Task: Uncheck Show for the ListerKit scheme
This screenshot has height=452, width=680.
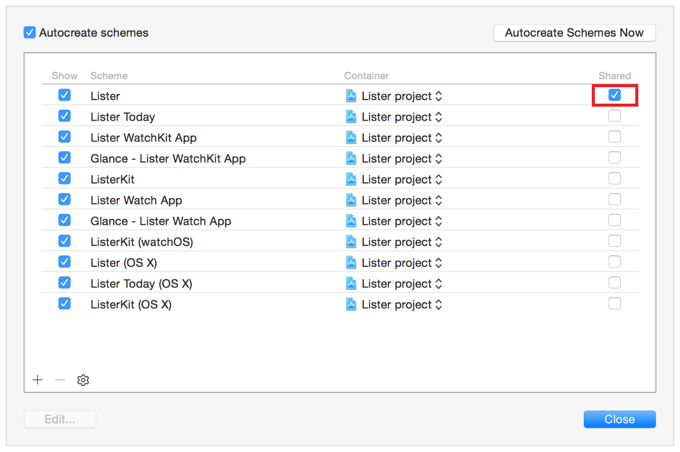Action: pos(65,178)
